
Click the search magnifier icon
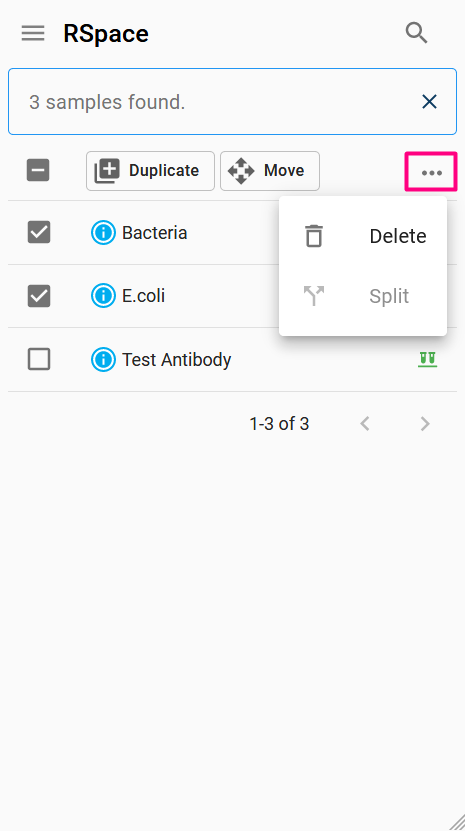pos(417,33)
